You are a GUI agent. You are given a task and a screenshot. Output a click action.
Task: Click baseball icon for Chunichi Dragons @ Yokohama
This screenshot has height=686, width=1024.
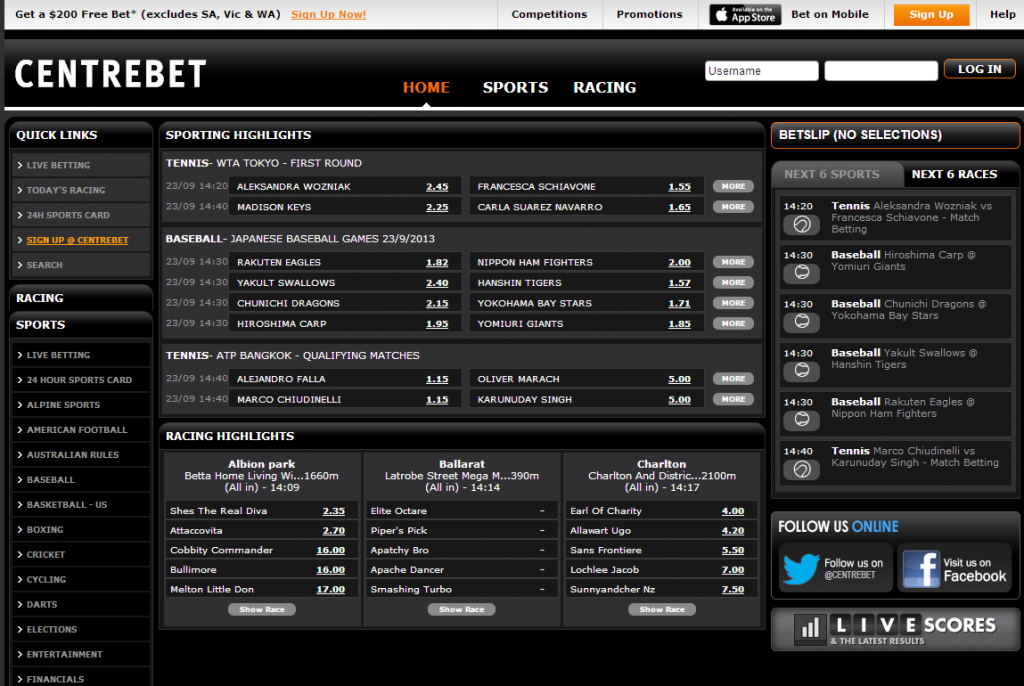[801, 321]
